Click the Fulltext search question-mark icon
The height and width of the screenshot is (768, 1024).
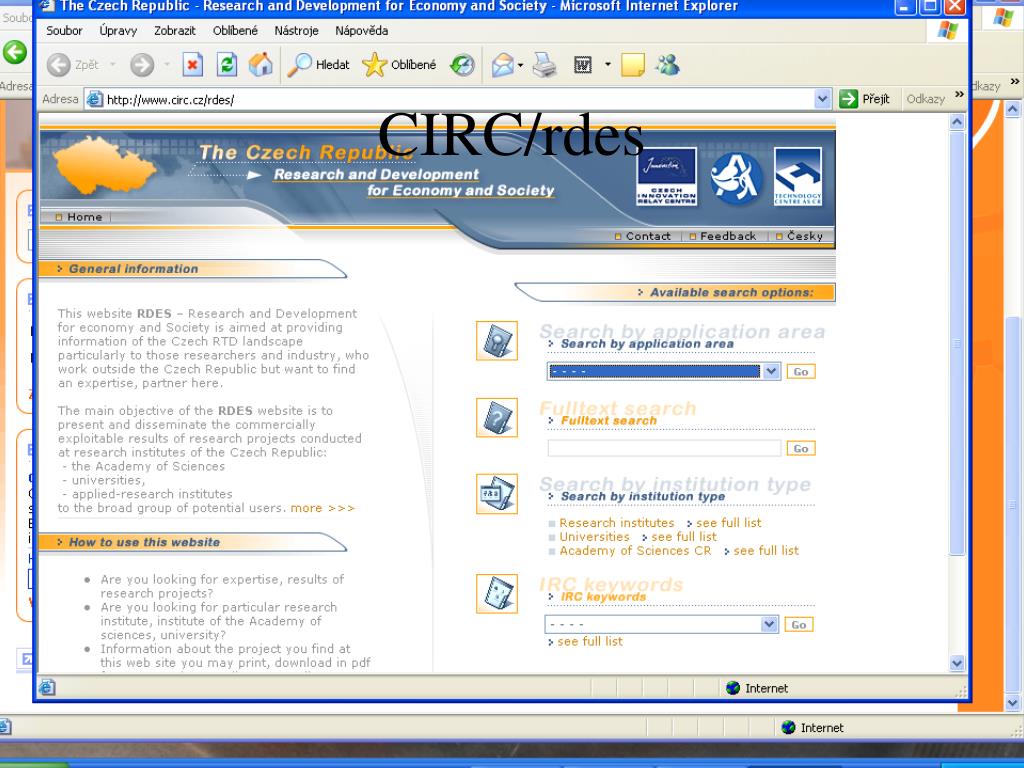point(497,417)
